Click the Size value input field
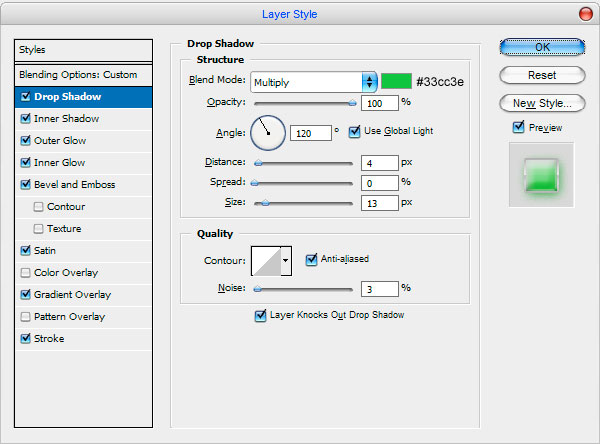Viewport: 600px width, 444px height. pyautogui.click(x=380, y=203)
